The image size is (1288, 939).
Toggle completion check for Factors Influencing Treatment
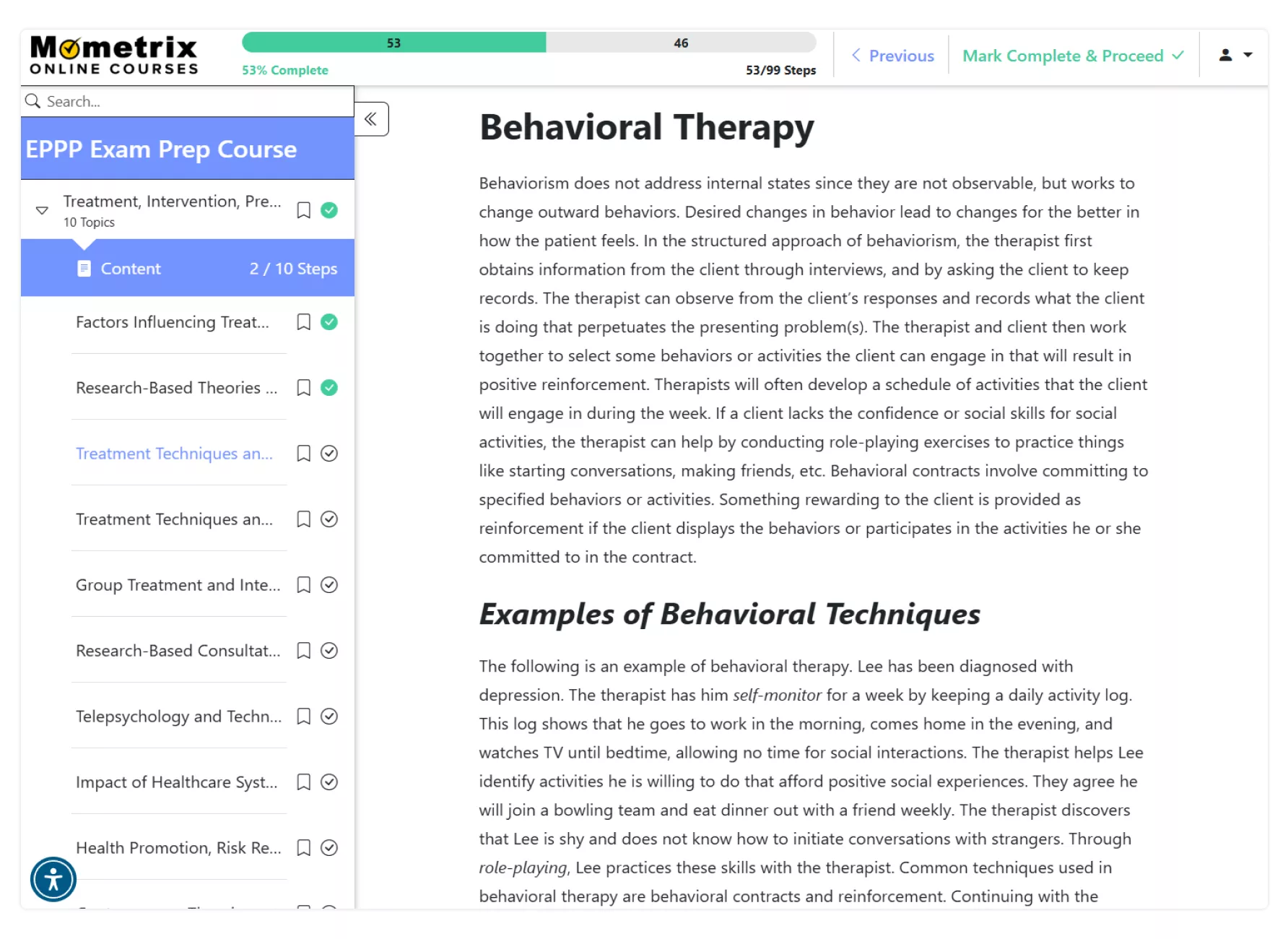(329, 322)
